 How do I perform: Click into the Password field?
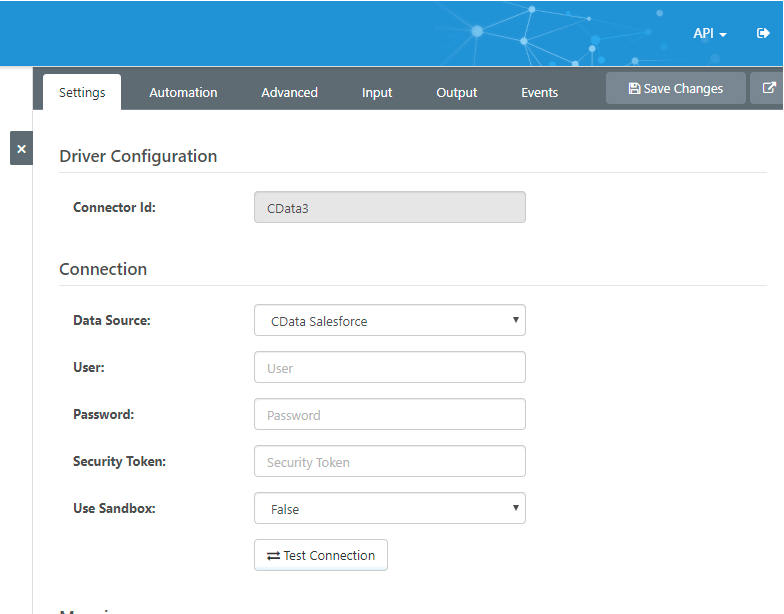[x=389, y=415]
